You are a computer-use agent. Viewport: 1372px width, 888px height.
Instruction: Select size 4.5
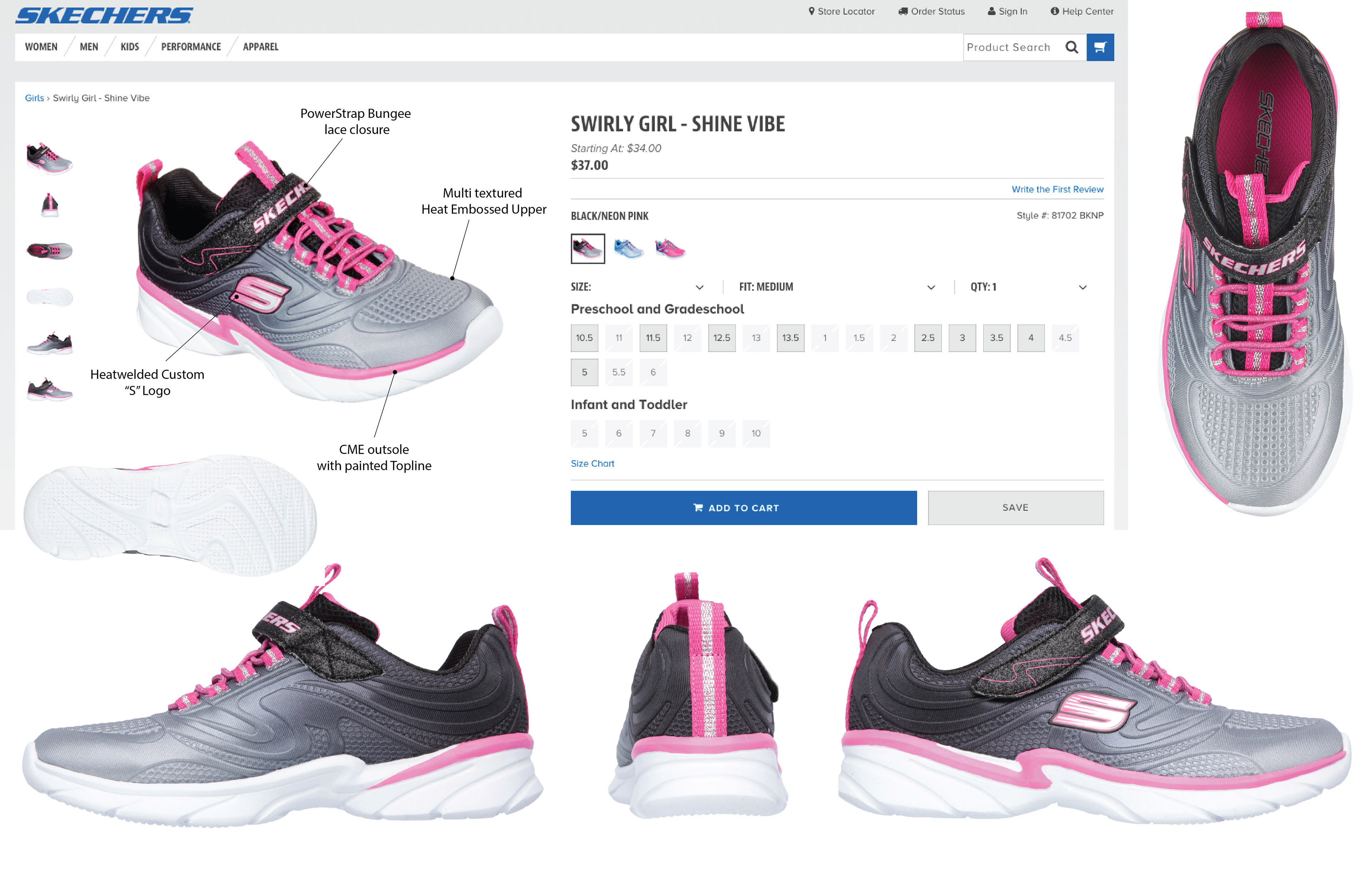tap(1065, 338)
